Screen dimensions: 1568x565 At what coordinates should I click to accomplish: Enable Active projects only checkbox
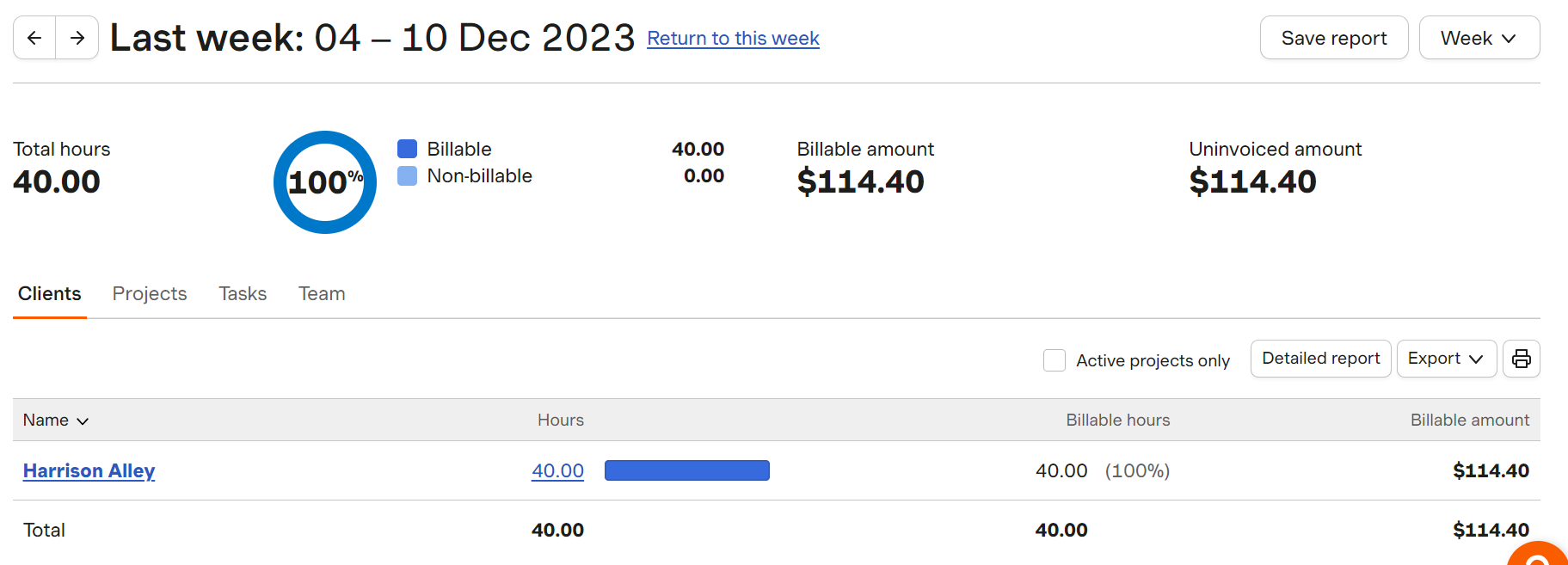pyautogui.click(x=1054, y=360)
